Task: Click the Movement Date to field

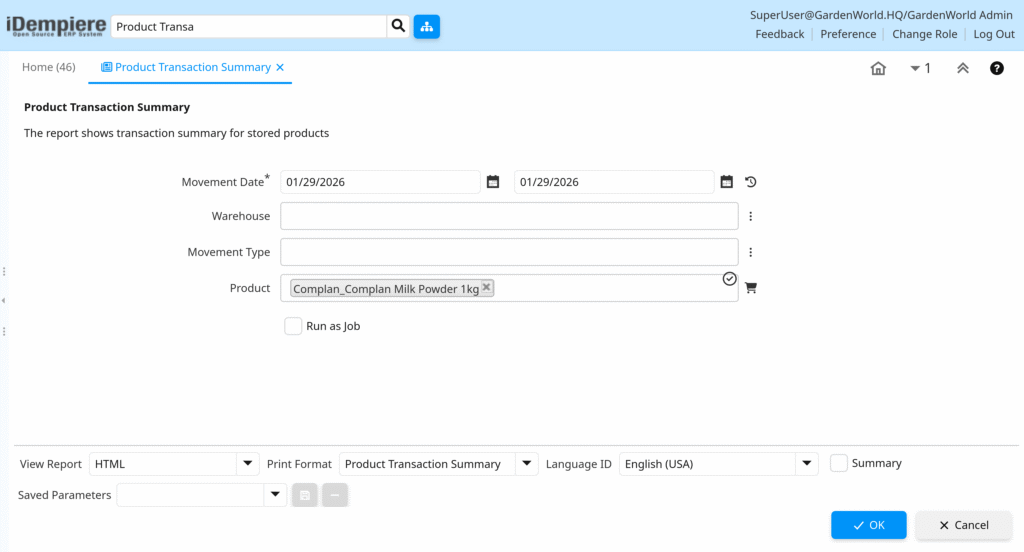Action: pyautogui.click(x=614, y=182)
